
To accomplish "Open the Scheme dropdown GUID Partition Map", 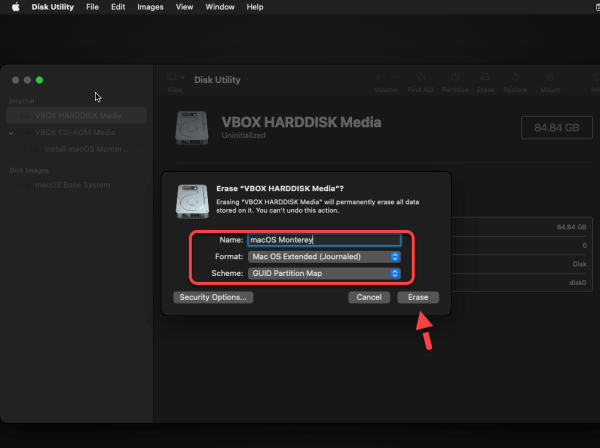I will (x=324, y=274).
